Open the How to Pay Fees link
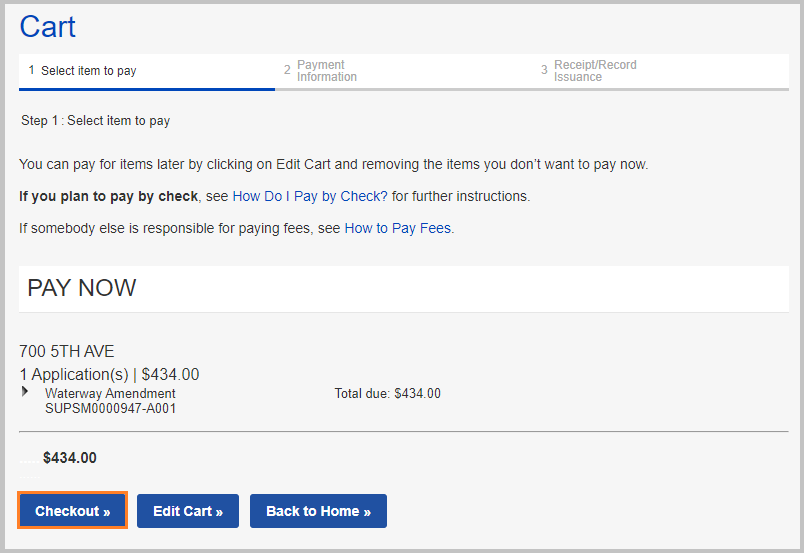804x553 pixels. point(398,228)
